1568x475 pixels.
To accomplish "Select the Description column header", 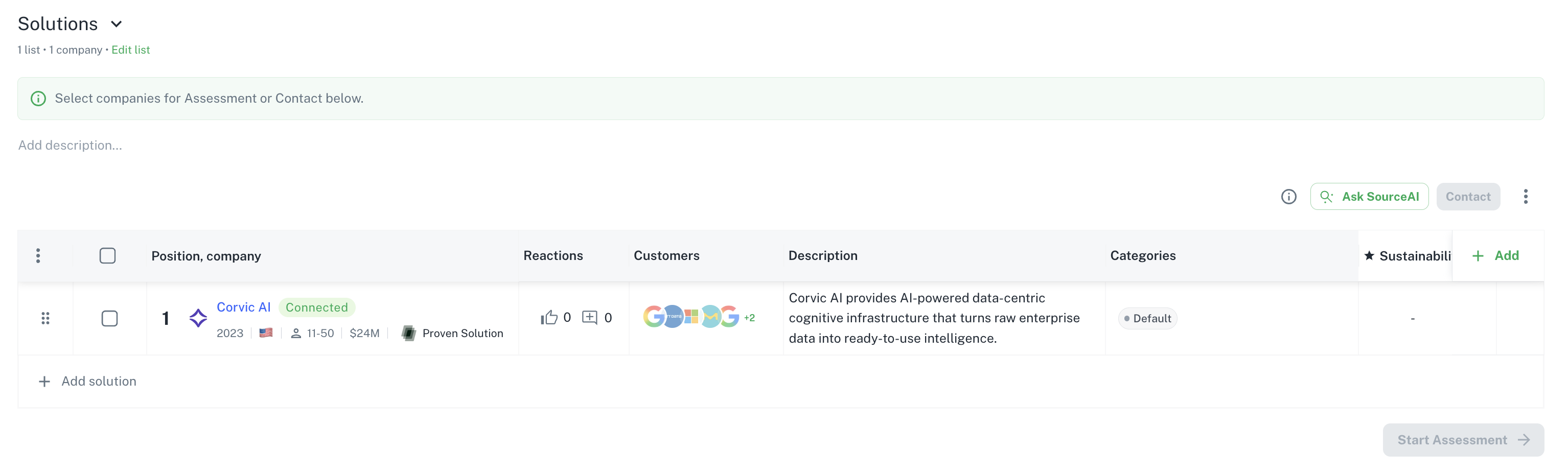I will [x=823, y=256].
